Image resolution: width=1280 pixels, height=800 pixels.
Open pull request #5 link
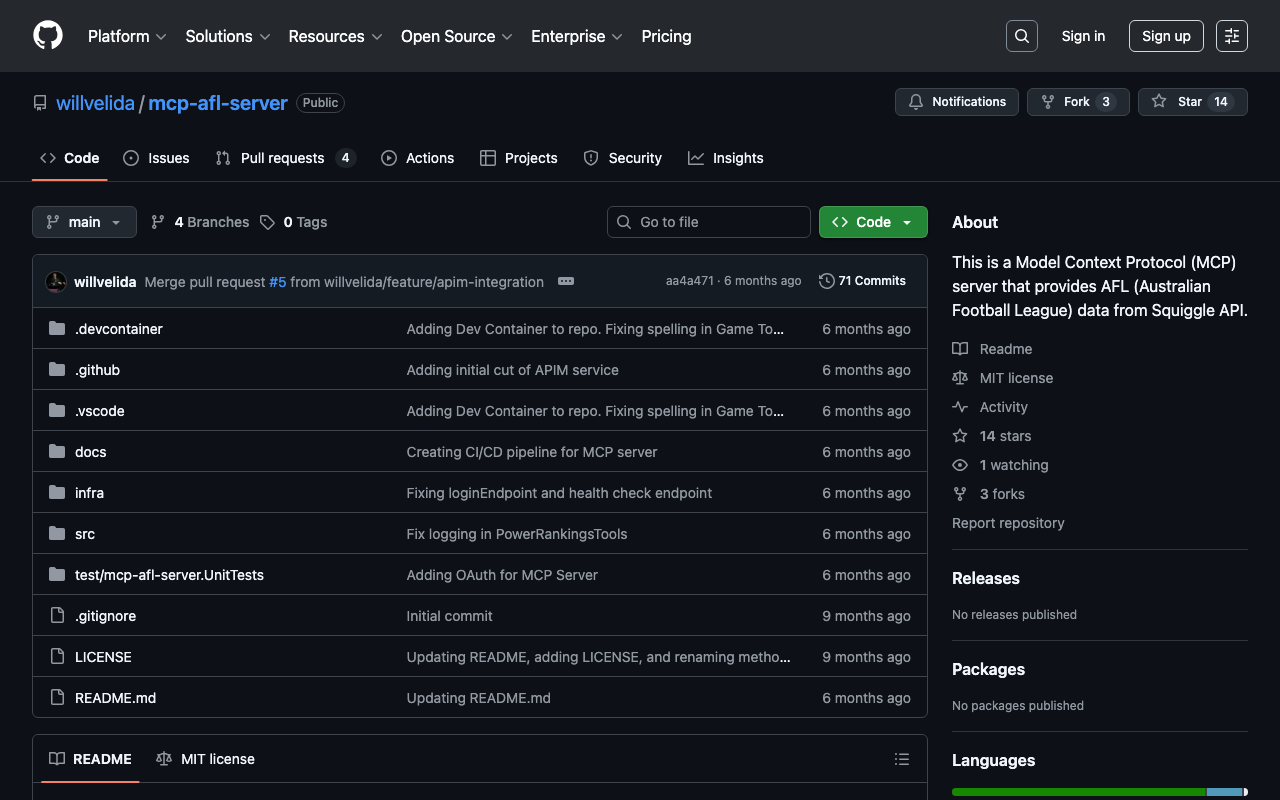pyautogui.click(x=277, y=282)
